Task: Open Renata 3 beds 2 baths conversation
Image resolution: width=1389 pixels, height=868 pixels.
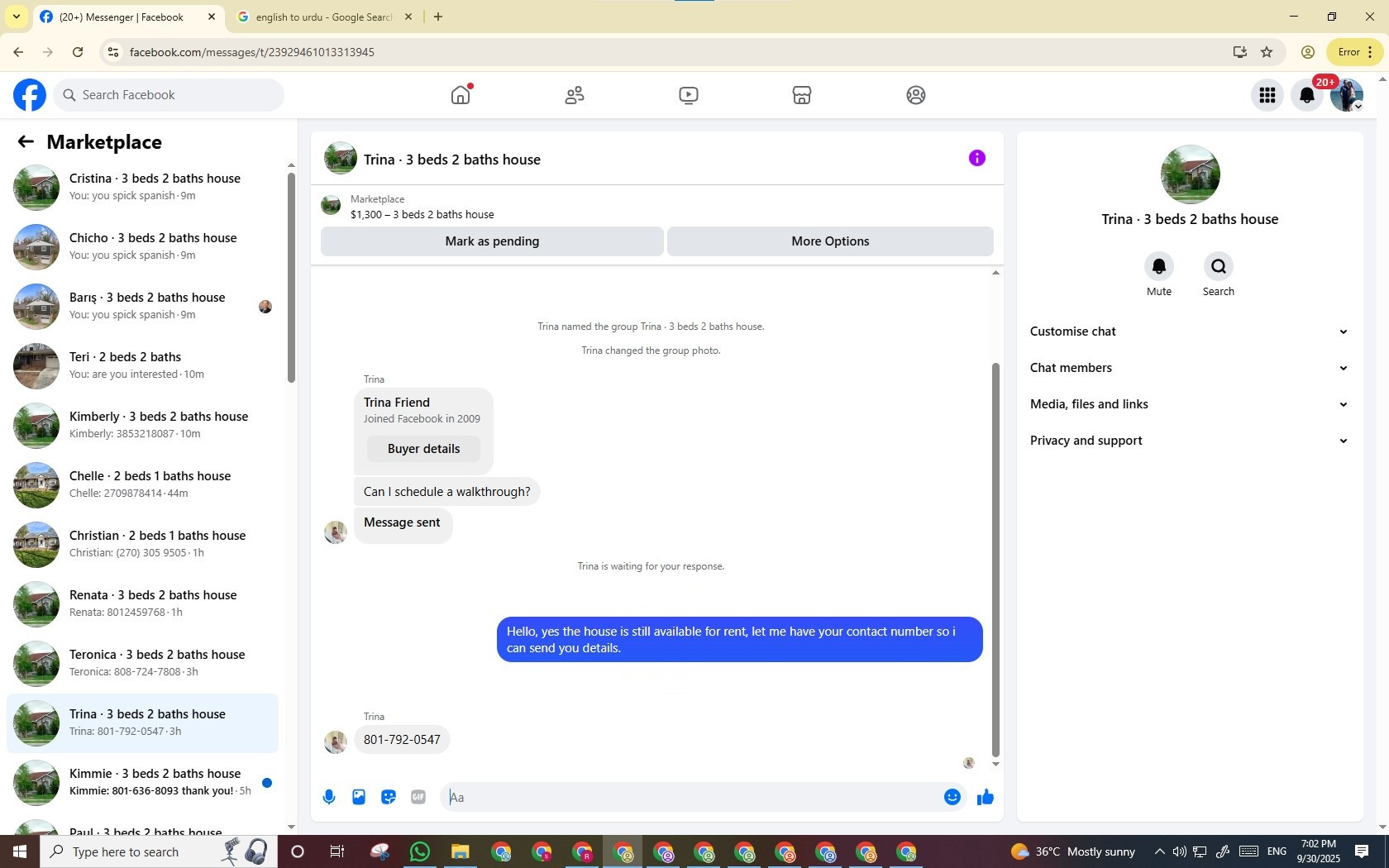Action: [142, 603]
